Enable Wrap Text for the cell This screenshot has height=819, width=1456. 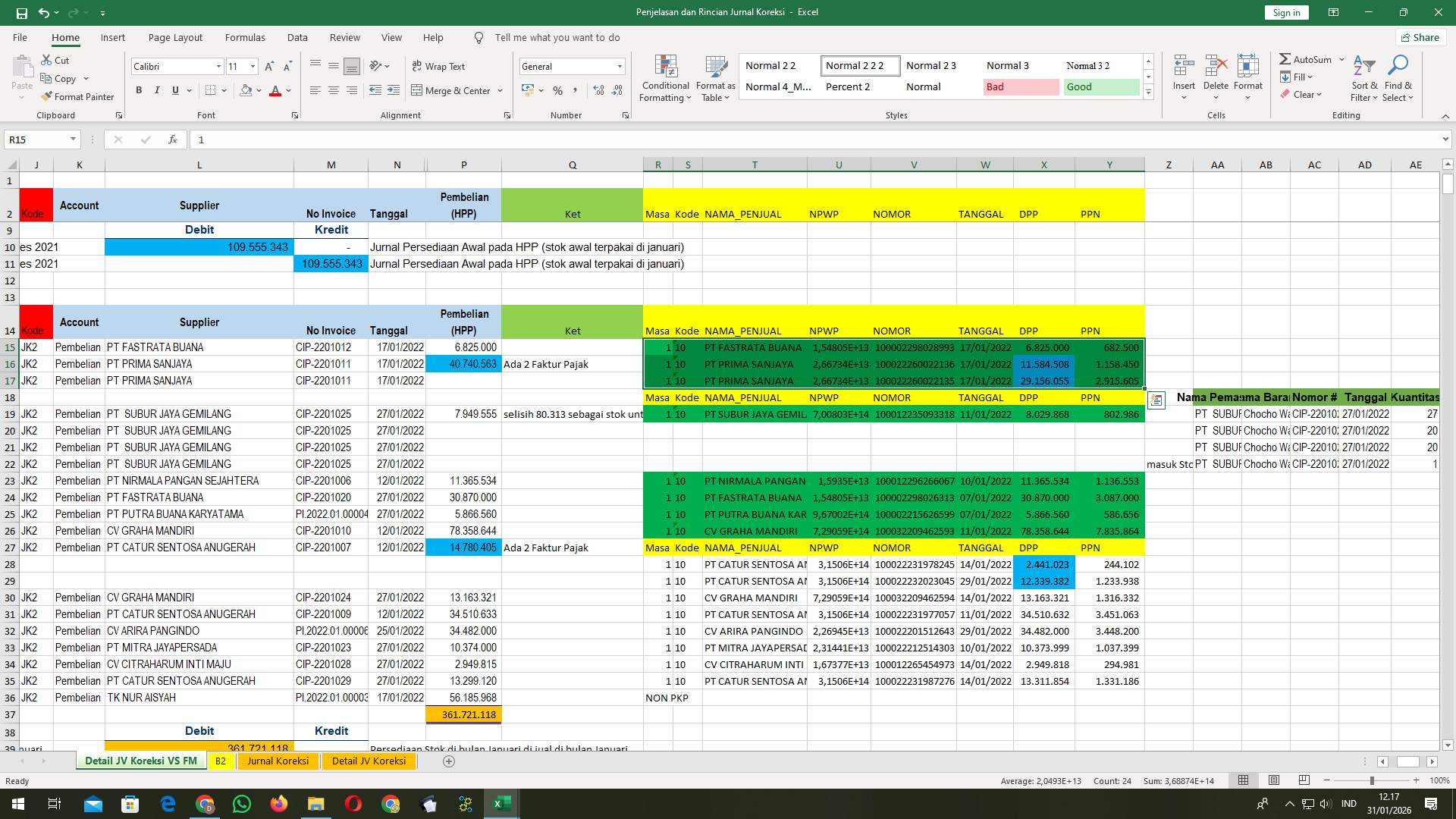(x=438, y=66)
